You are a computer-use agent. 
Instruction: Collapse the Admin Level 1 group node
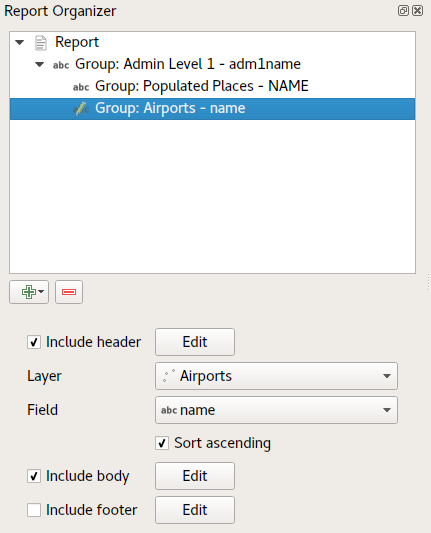coord(40,64)
